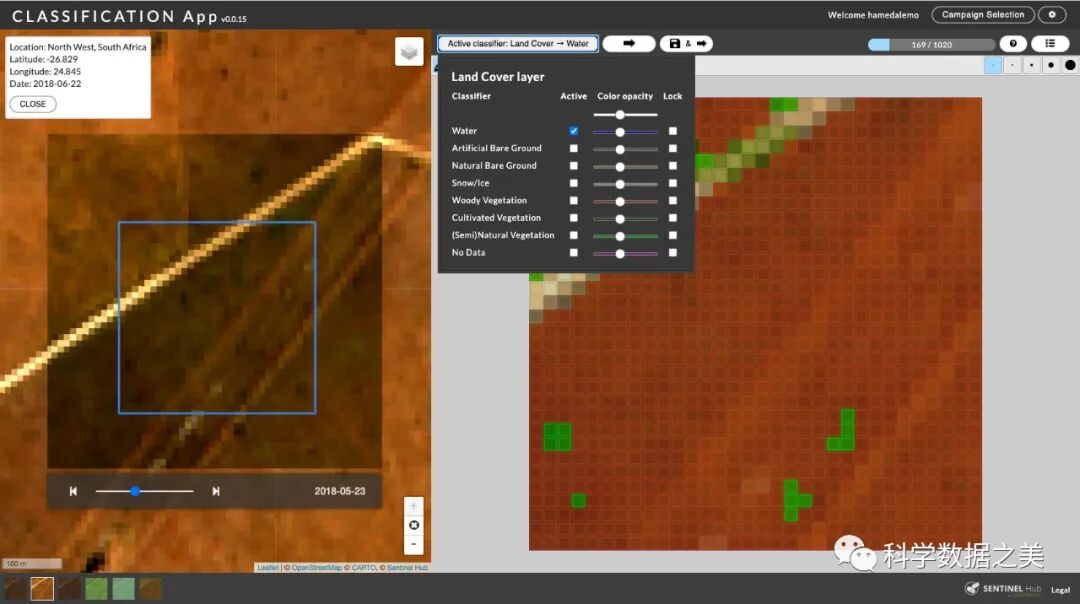
Task: Skip to next date in timeline
Action: [x=216, y=491]
